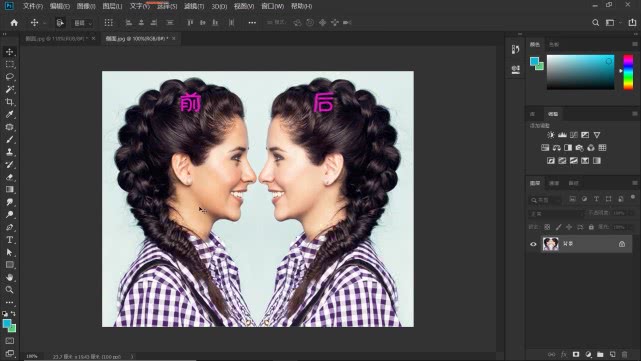
Task: Open the 文件(F) File menu
Action: pos(33,6)
